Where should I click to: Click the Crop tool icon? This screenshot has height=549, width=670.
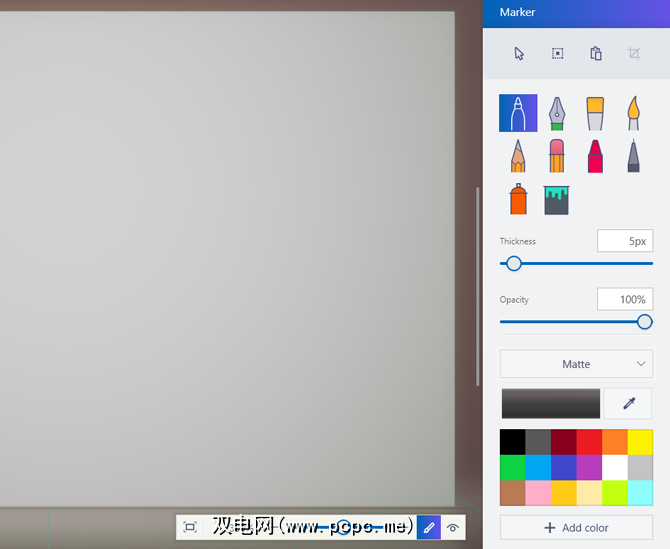[634, 54]
